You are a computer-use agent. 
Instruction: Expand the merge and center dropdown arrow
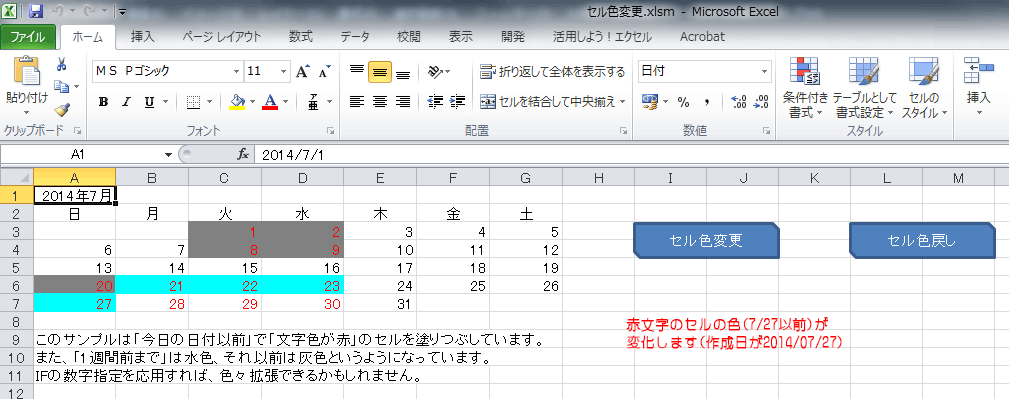click(622, 101)
